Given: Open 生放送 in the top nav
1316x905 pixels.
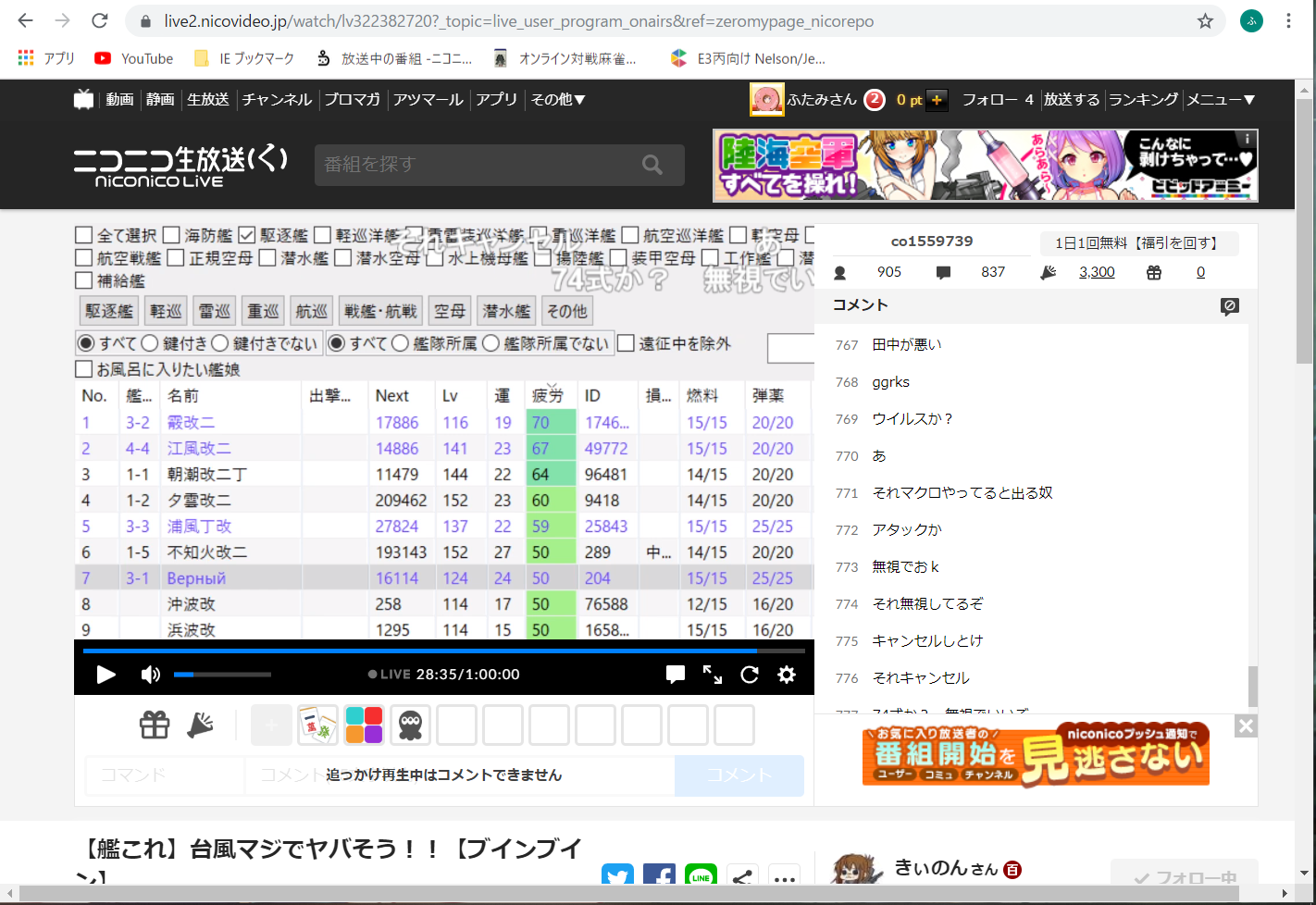Looking at the screenshot, I should tap(208, 99).
